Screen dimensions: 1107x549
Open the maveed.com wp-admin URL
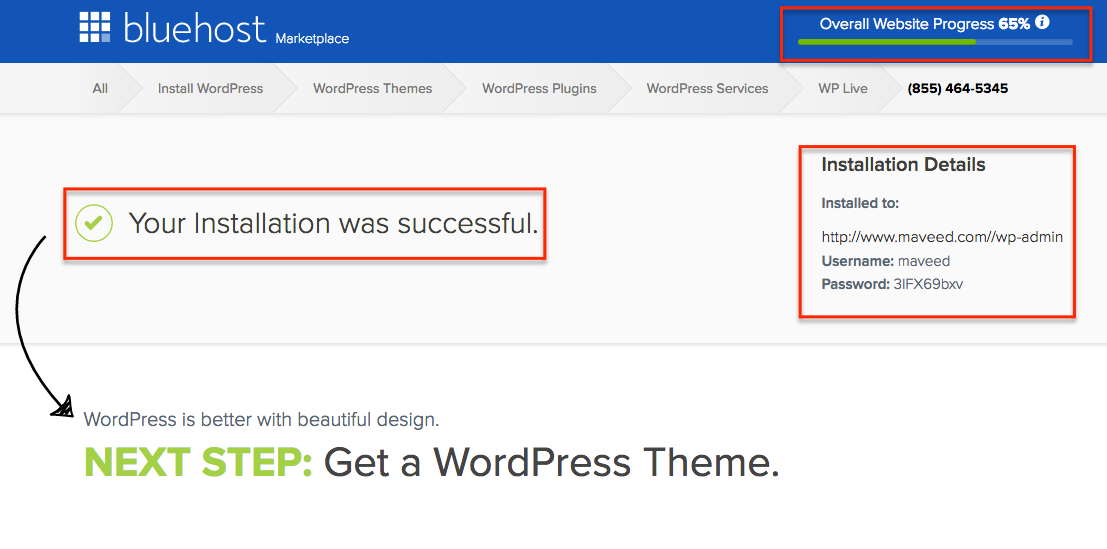click(x=941, y=237)
